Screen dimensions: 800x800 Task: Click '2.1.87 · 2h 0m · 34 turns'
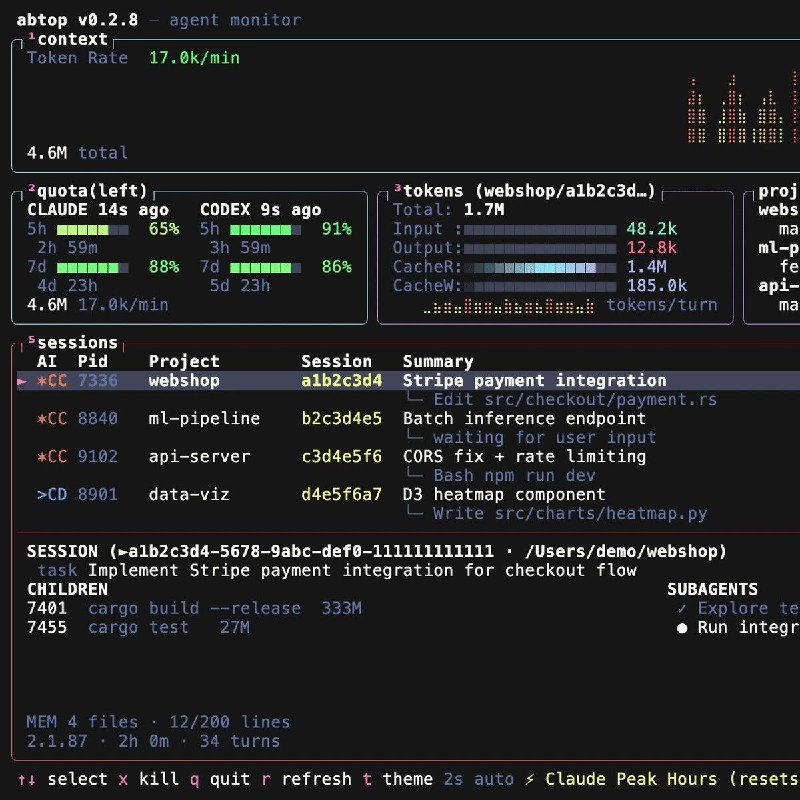coord(153,741)
